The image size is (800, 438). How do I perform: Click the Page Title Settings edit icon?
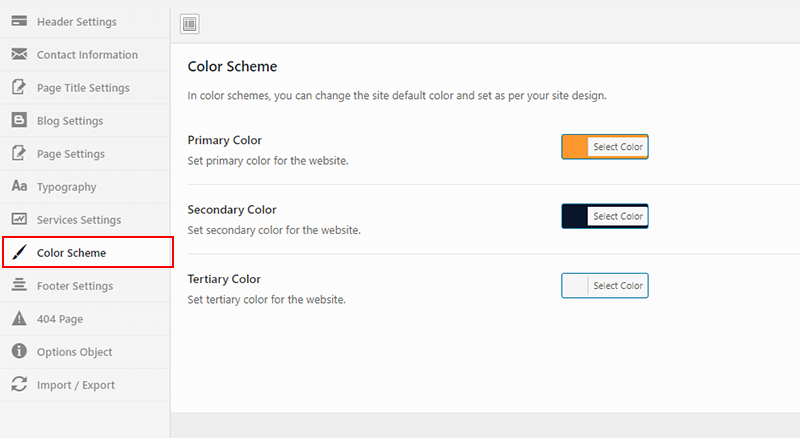point(19,87)
